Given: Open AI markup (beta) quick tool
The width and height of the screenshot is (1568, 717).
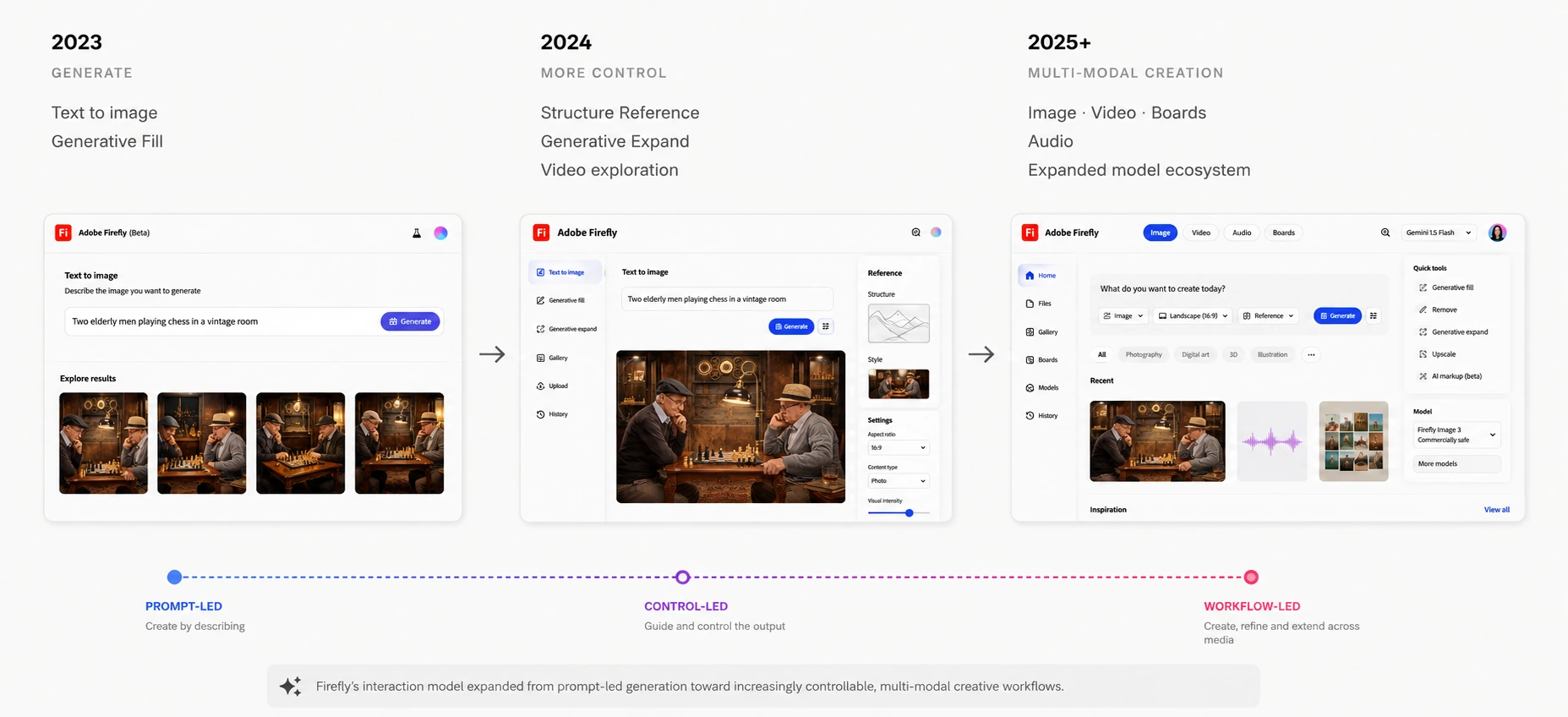Looking at the screenshot, I should 1451,376.
